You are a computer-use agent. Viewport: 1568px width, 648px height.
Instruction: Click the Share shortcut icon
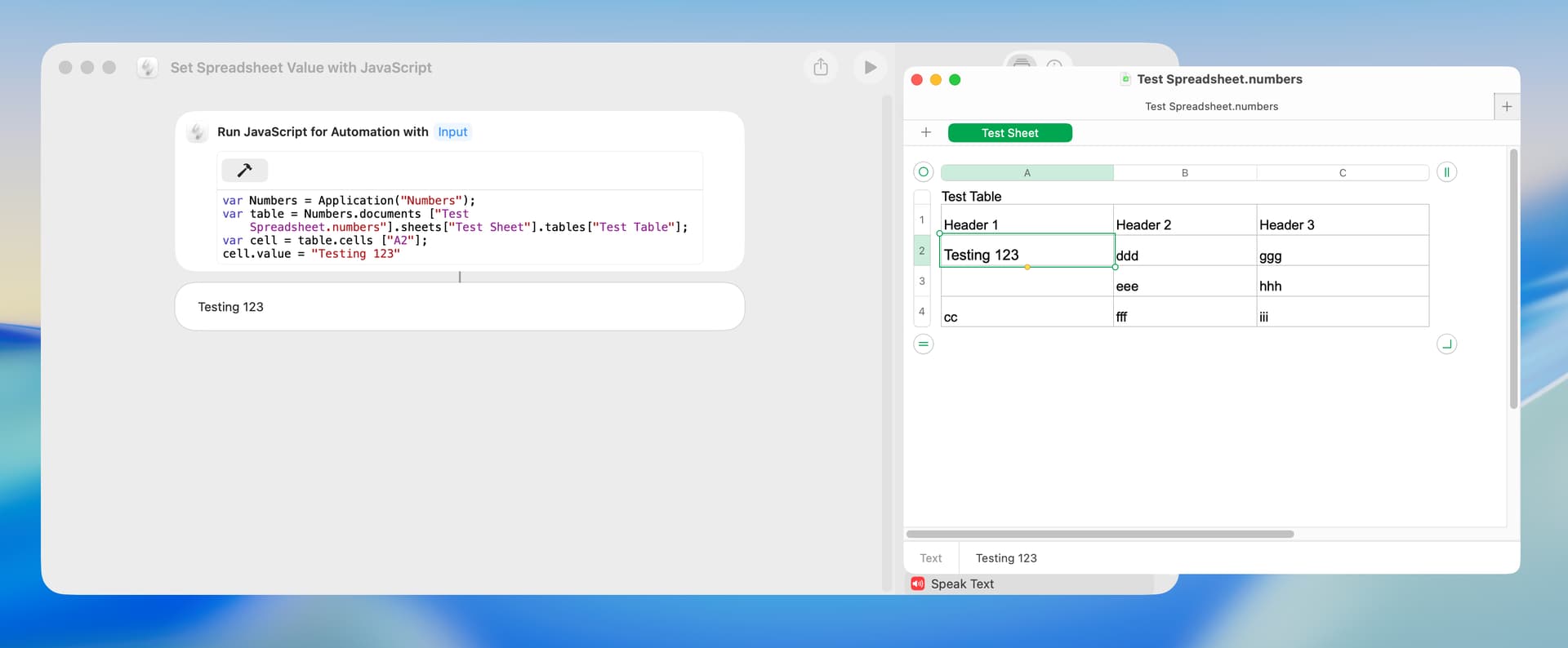click(x=821, y=67)
